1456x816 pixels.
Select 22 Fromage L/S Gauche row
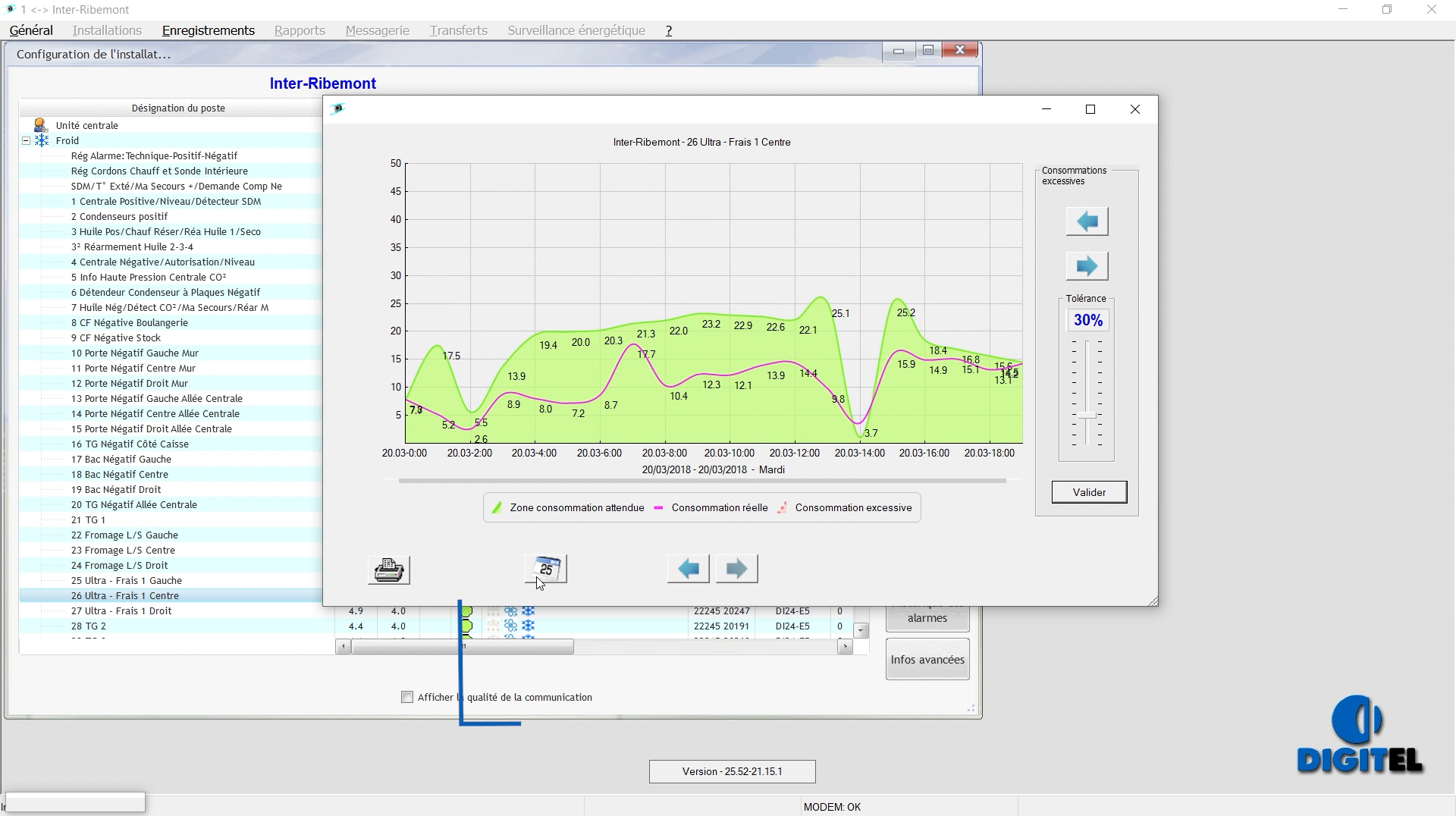point(124,535)
